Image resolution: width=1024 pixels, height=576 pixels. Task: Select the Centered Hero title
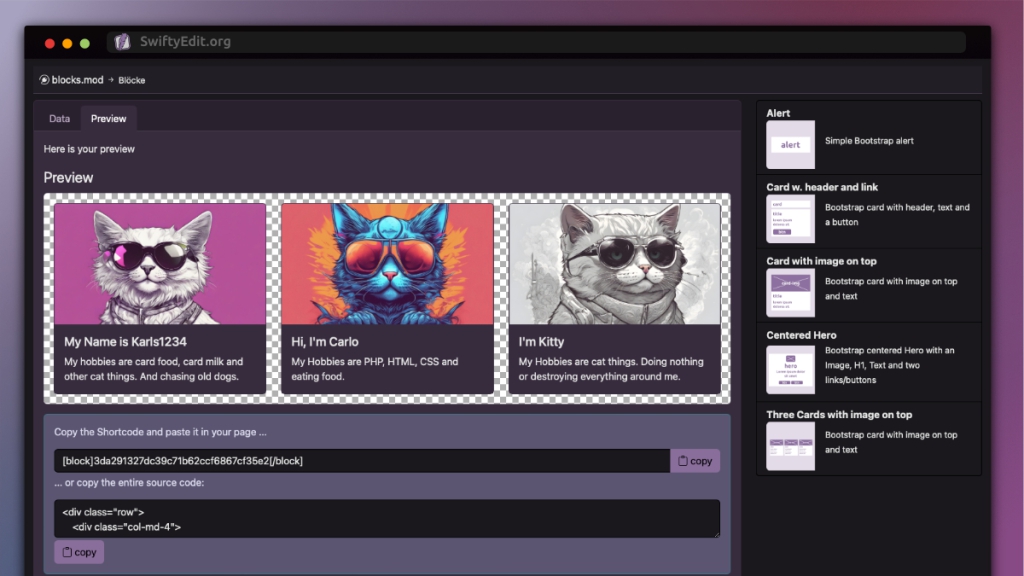[801, 335]
